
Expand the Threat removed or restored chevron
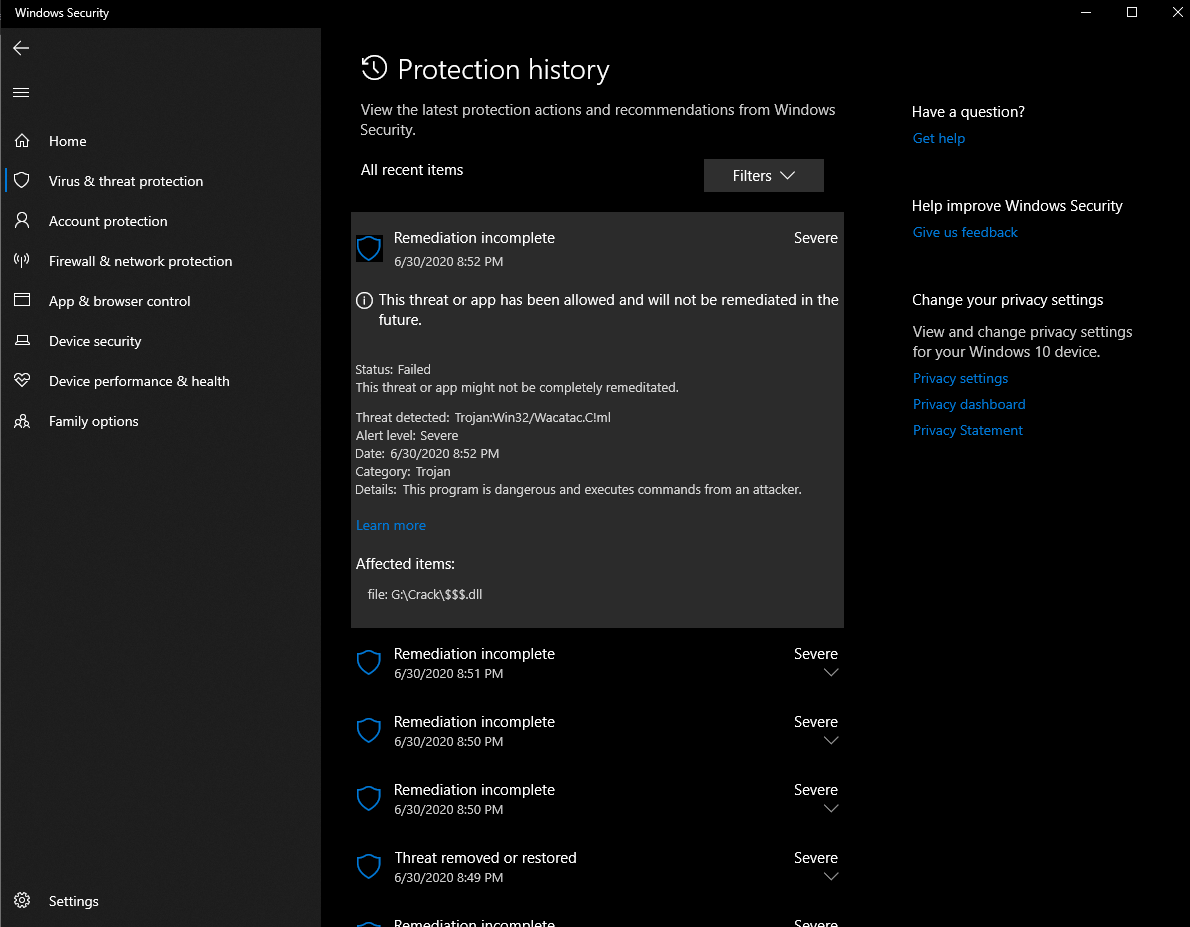[831, 876]
